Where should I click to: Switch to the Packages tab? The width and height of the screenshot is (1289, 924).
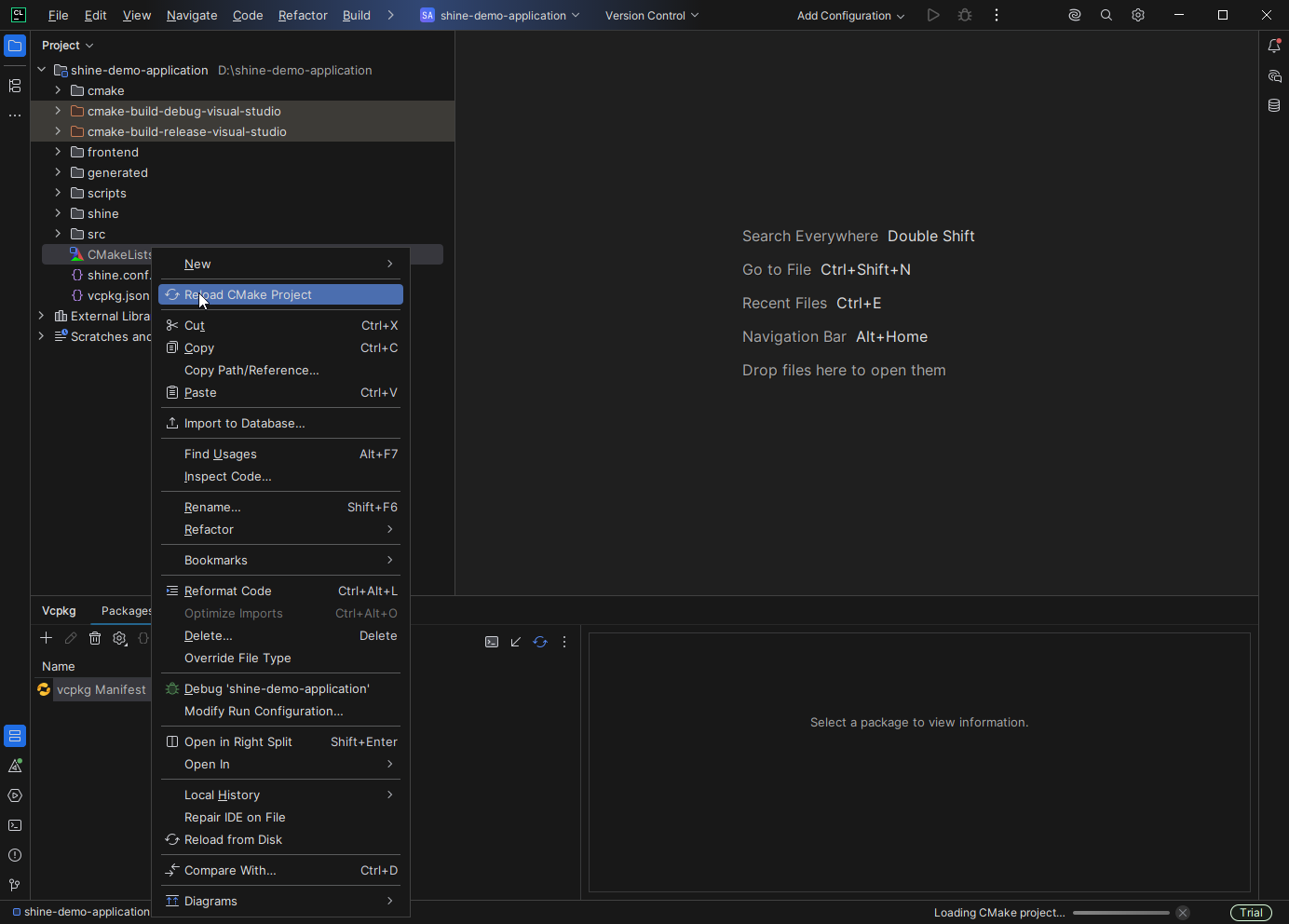pos(127,610)
